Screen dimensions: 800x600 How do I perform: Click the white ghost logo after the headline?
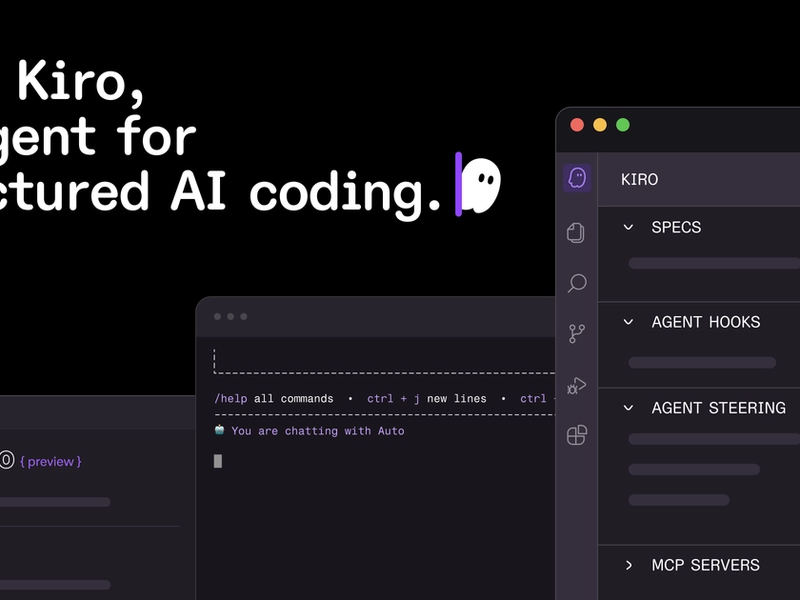pyautogui.click(x=482, y=185)
